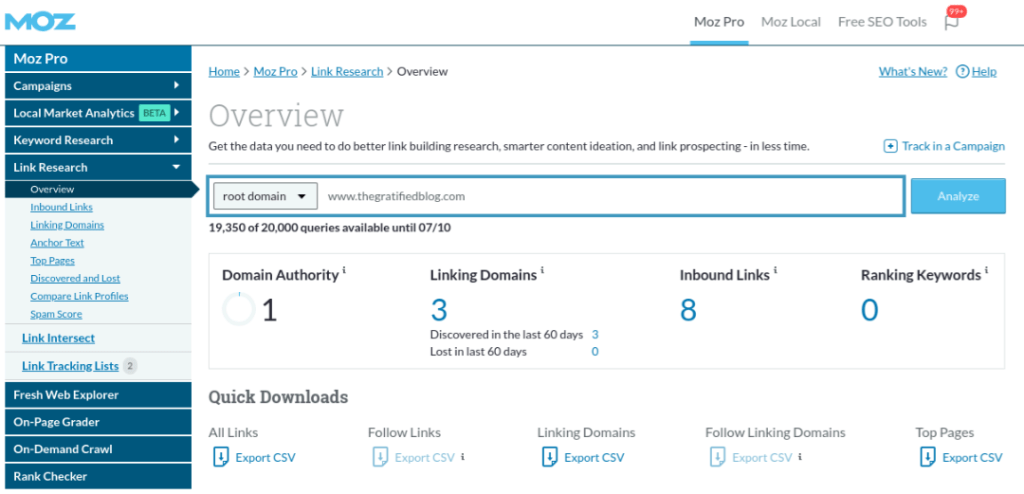Viewport: 1024px width, 494px height.
Task: Click the Domain Authority info icon
Action: 344,270
